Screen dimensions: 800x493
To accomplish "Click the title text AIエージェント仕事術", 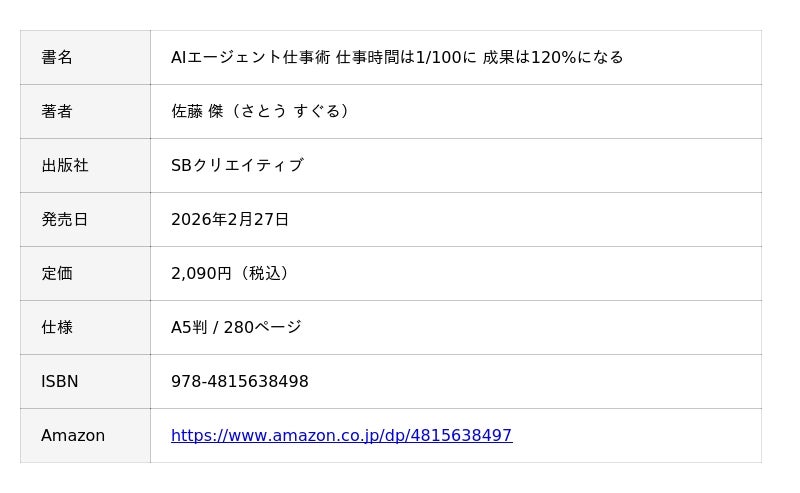I will (250, 58).
